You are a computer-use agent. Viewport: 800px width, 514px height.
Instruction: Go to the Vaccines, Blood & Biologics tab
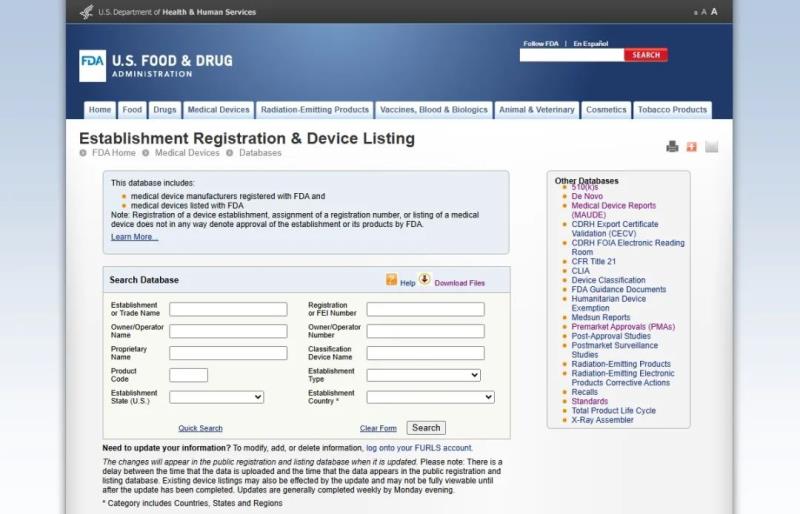tap(434, 110)
